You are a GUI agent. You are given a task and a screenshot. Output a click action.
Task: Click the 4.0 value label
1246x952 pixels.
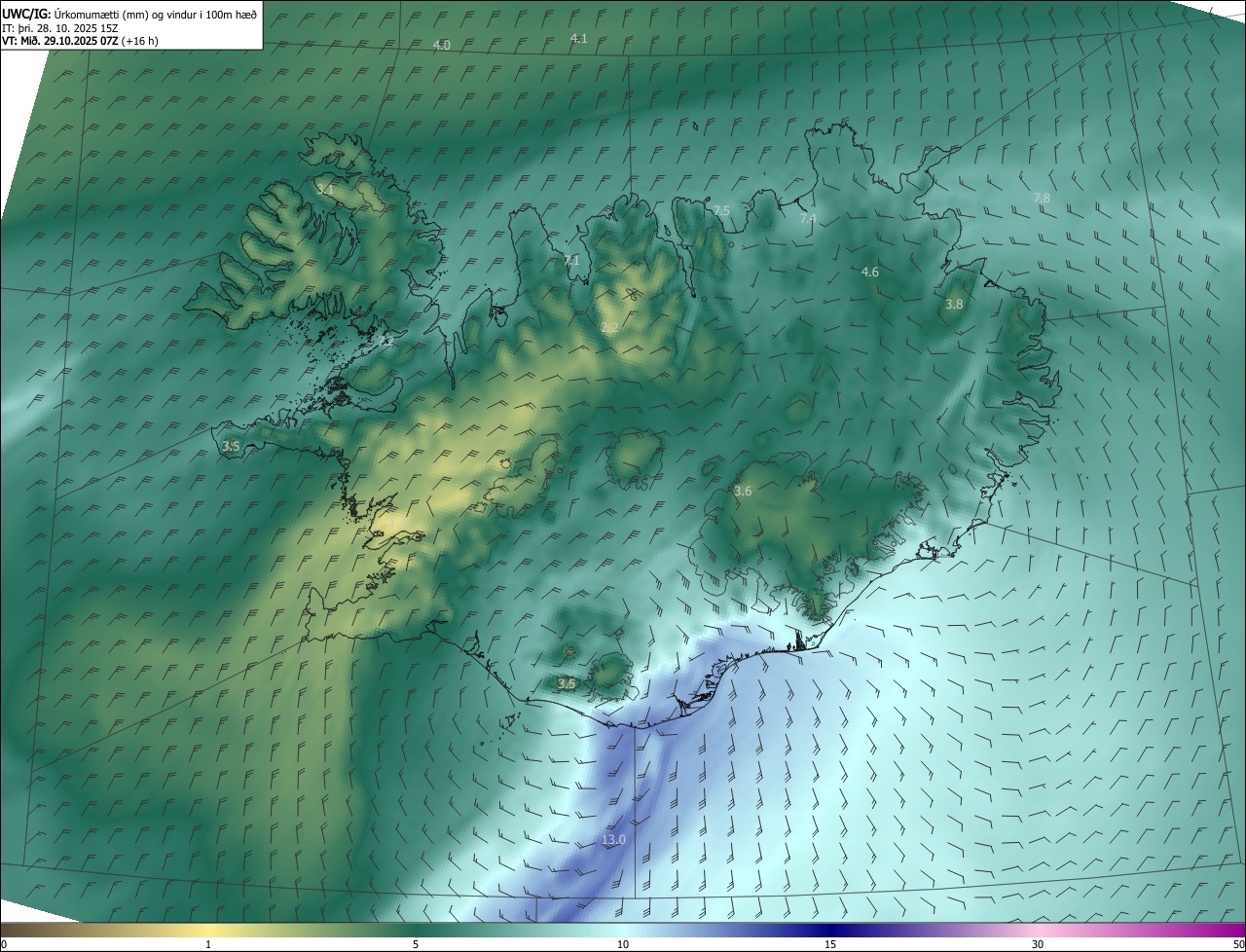click(442, 45)
